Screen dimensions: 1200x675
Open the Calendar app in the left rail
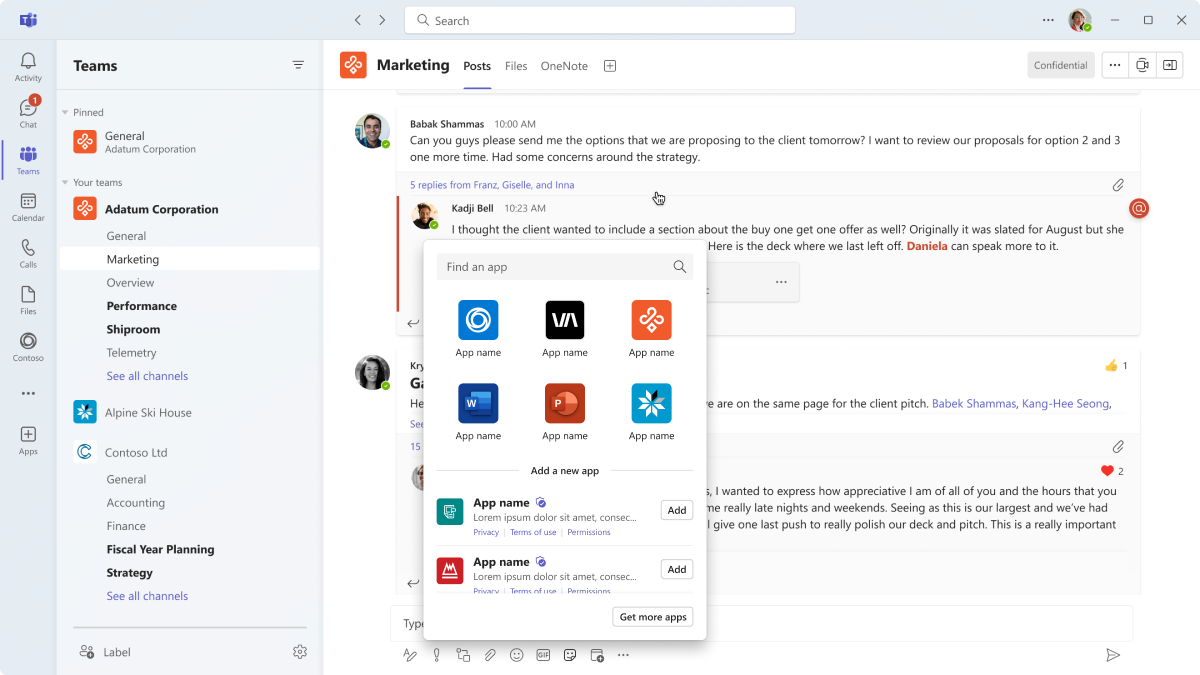(x=28, y=207)
